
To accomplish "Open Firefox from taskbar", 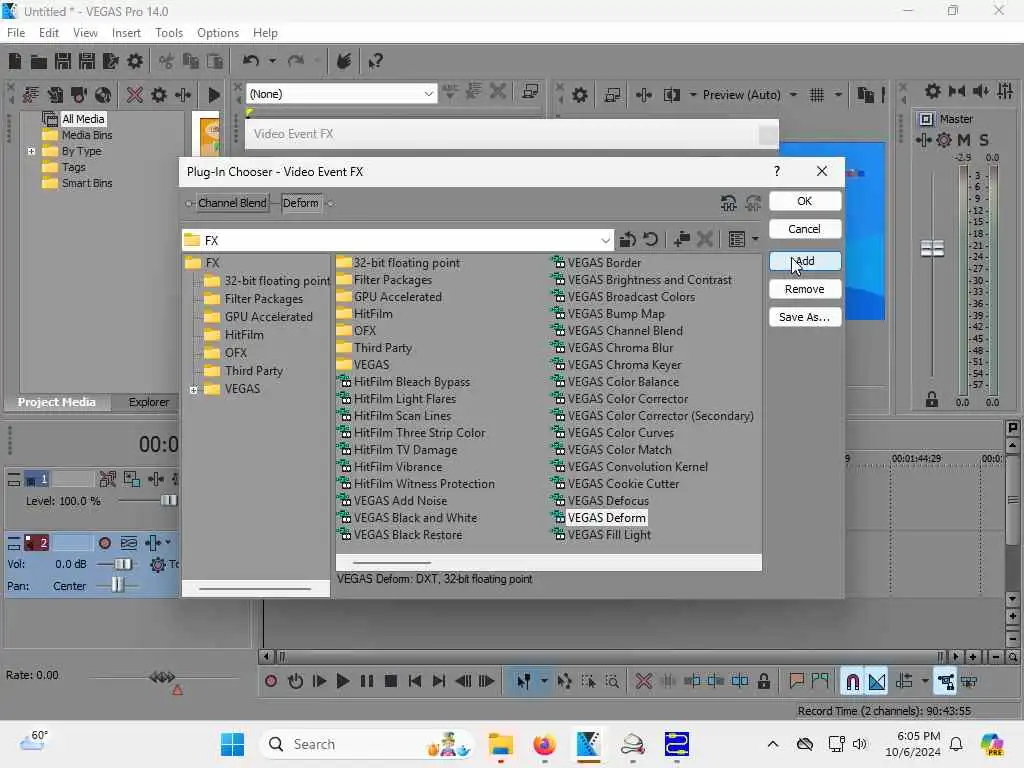I will (545, 744).
